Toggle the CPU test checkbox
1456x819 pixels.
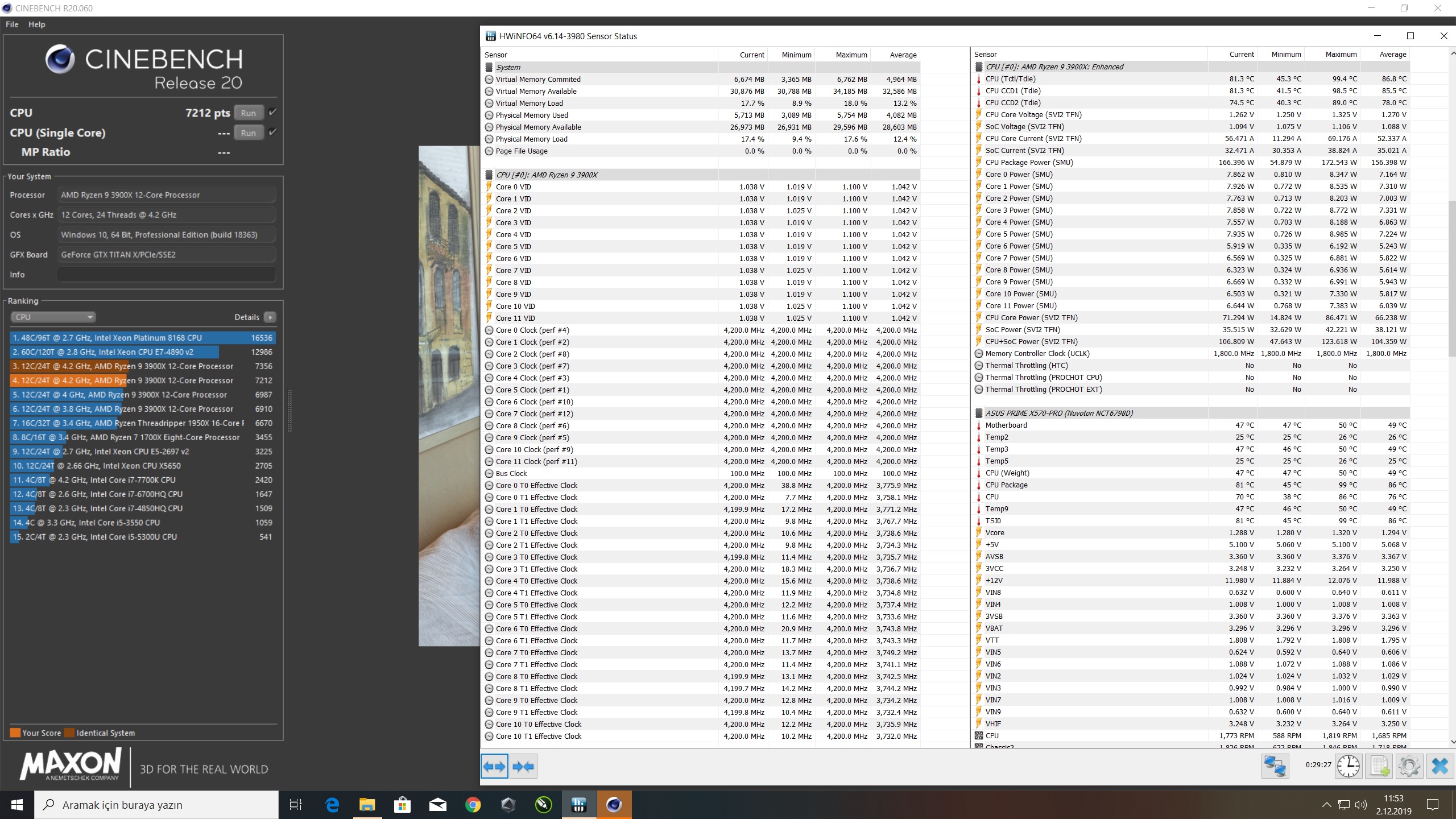click(x=273, y=113)
